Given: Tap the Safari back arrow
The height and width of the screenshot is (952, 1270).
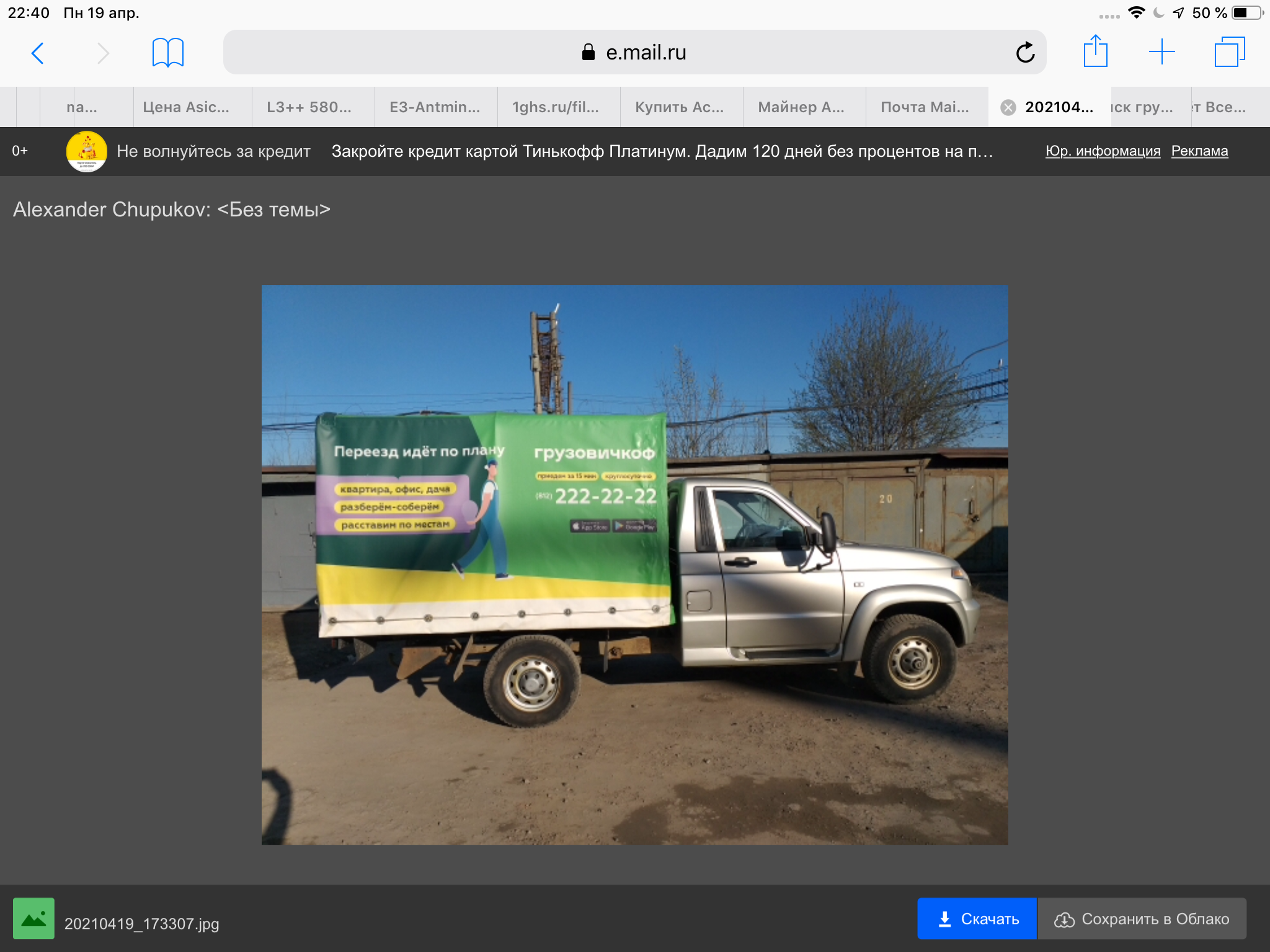Looking at the screenshot, I should coord(38,53).
